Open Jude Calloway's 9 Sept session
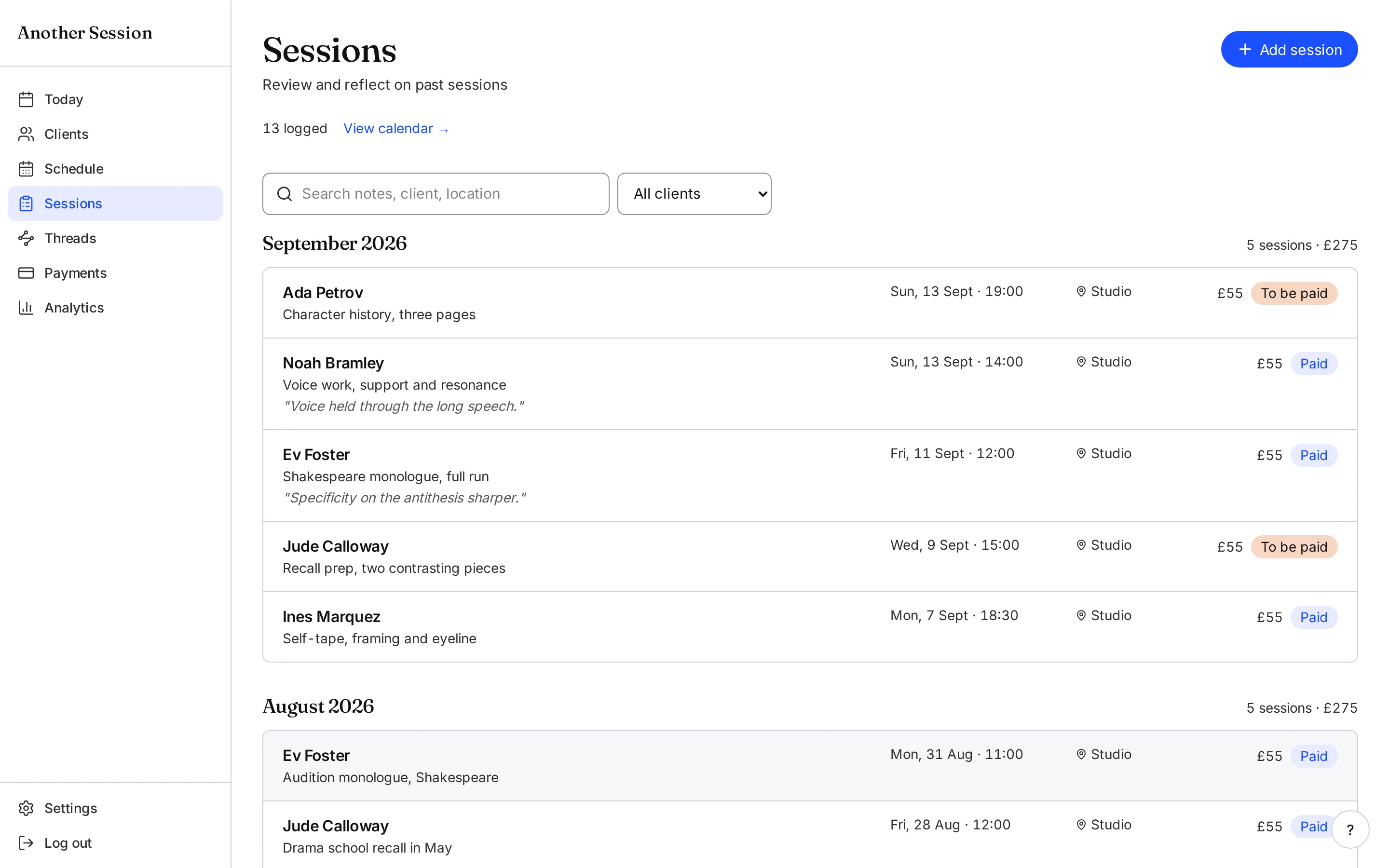 pyautogui.click(x=810, y=557)
